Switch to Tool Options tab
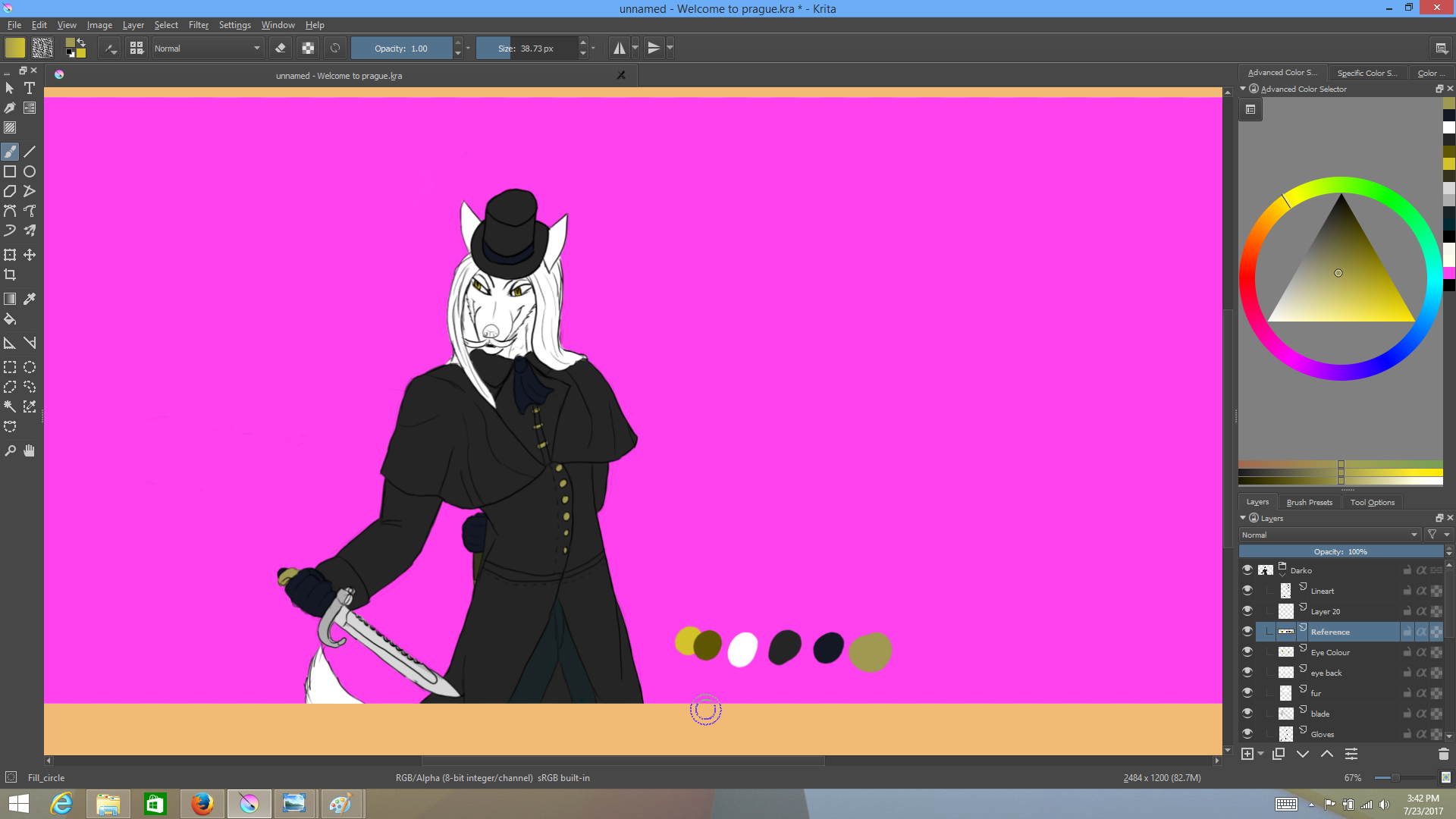 (1372, 502)
